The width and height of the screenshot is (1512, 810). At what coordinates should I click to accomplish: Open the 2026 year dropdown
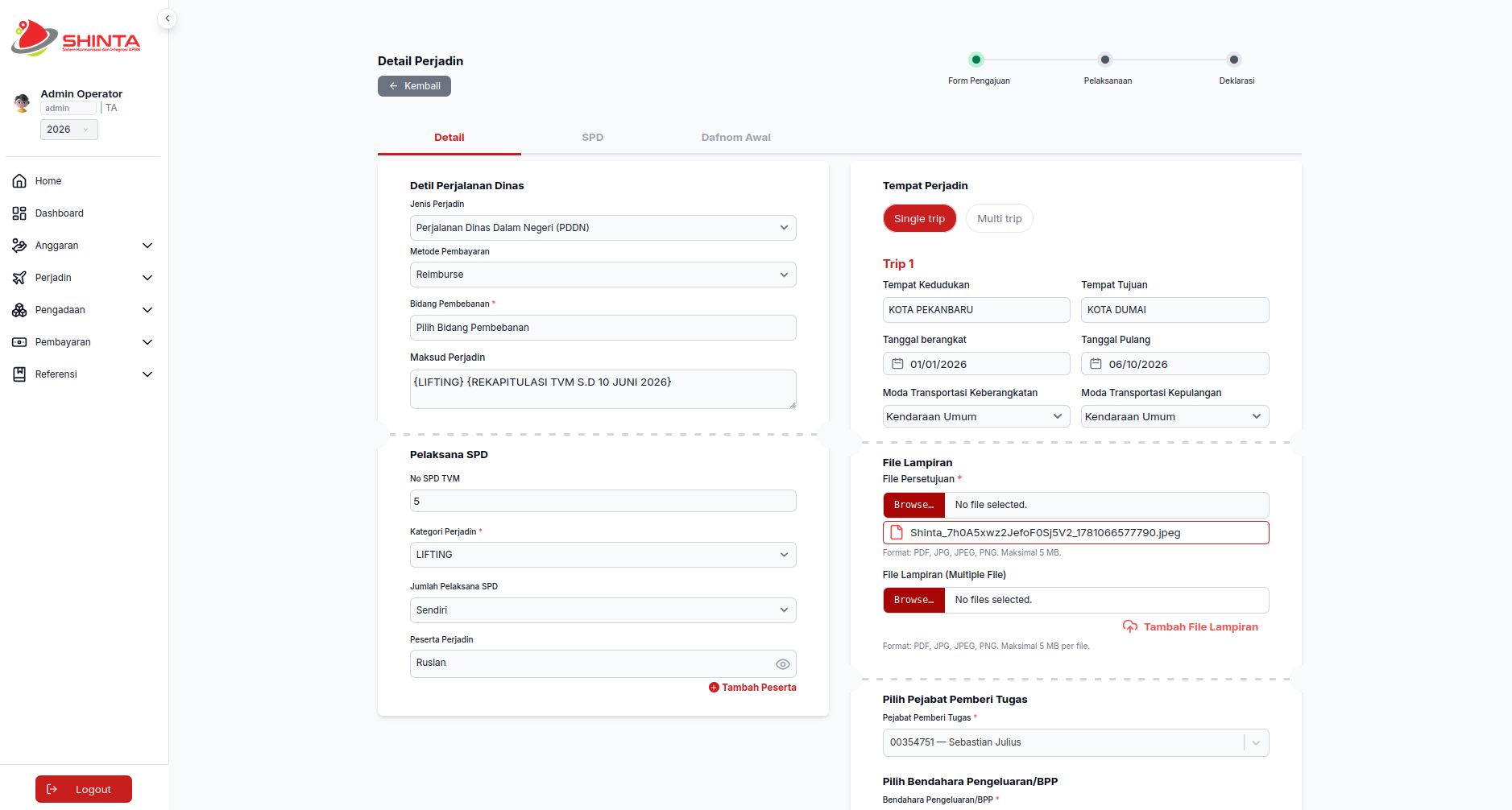(x=69, y=130)
